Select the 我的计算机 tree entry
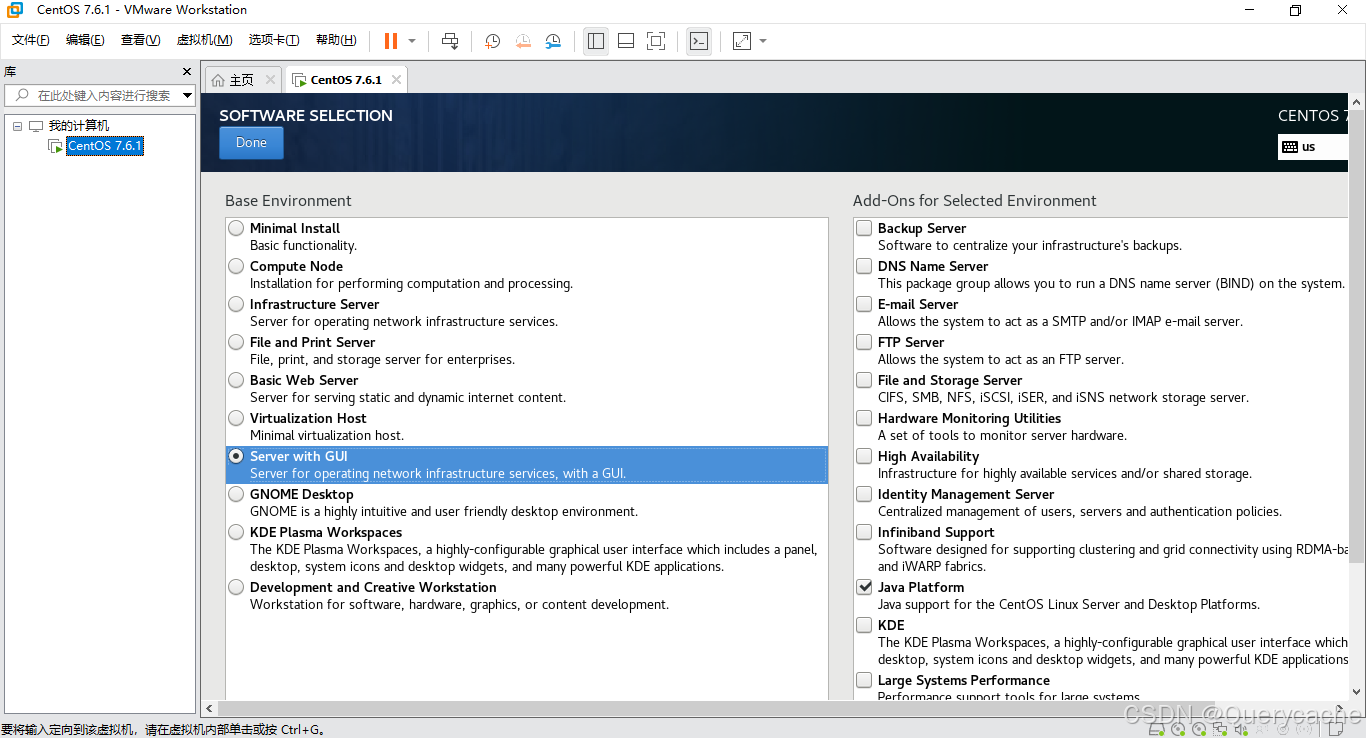 79,126
